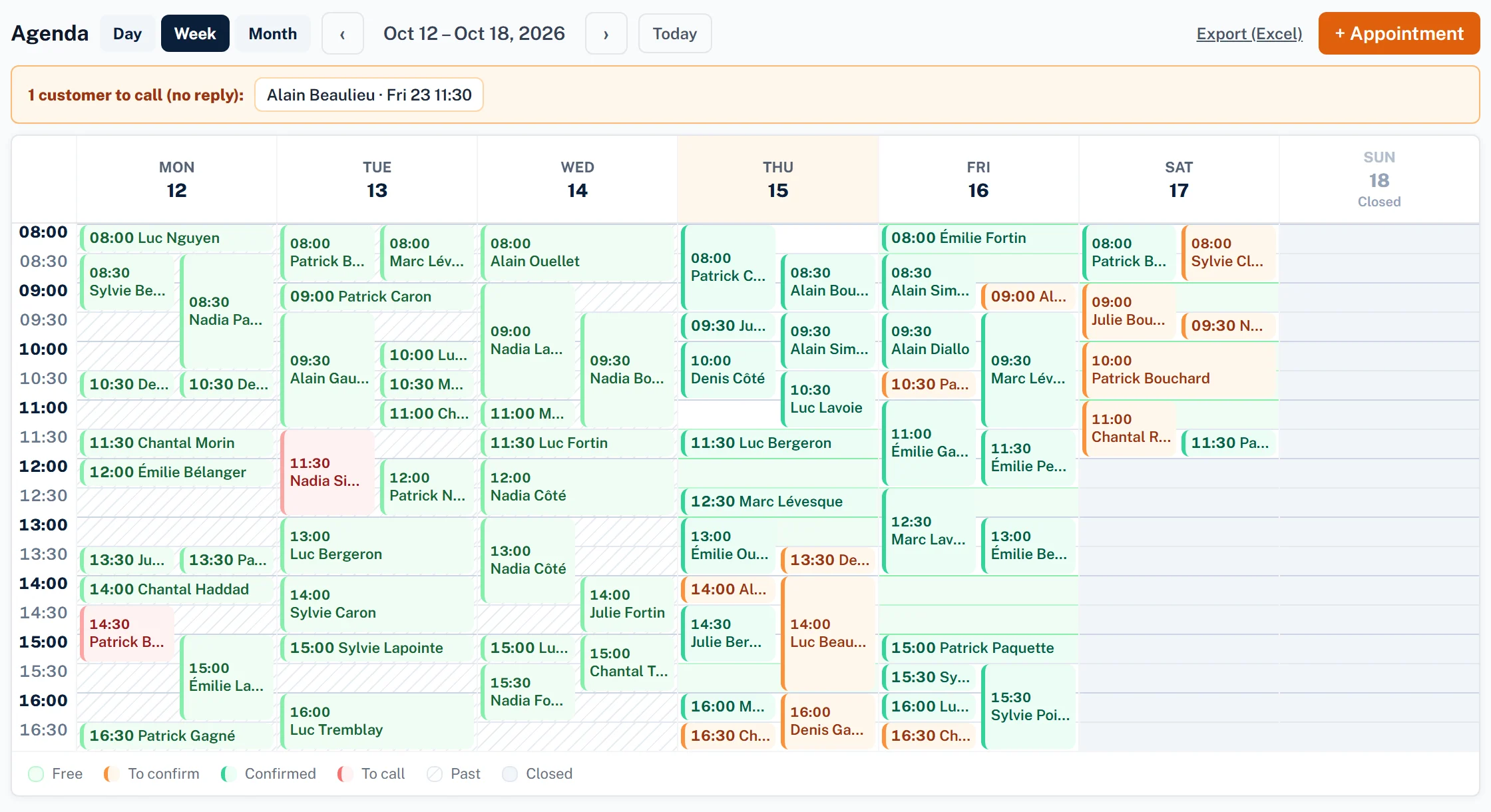Open 14:00 Chantal Haddad appointment Monday
The height and width of the screenshot is (812, 1491).
(x=176, y=590)
